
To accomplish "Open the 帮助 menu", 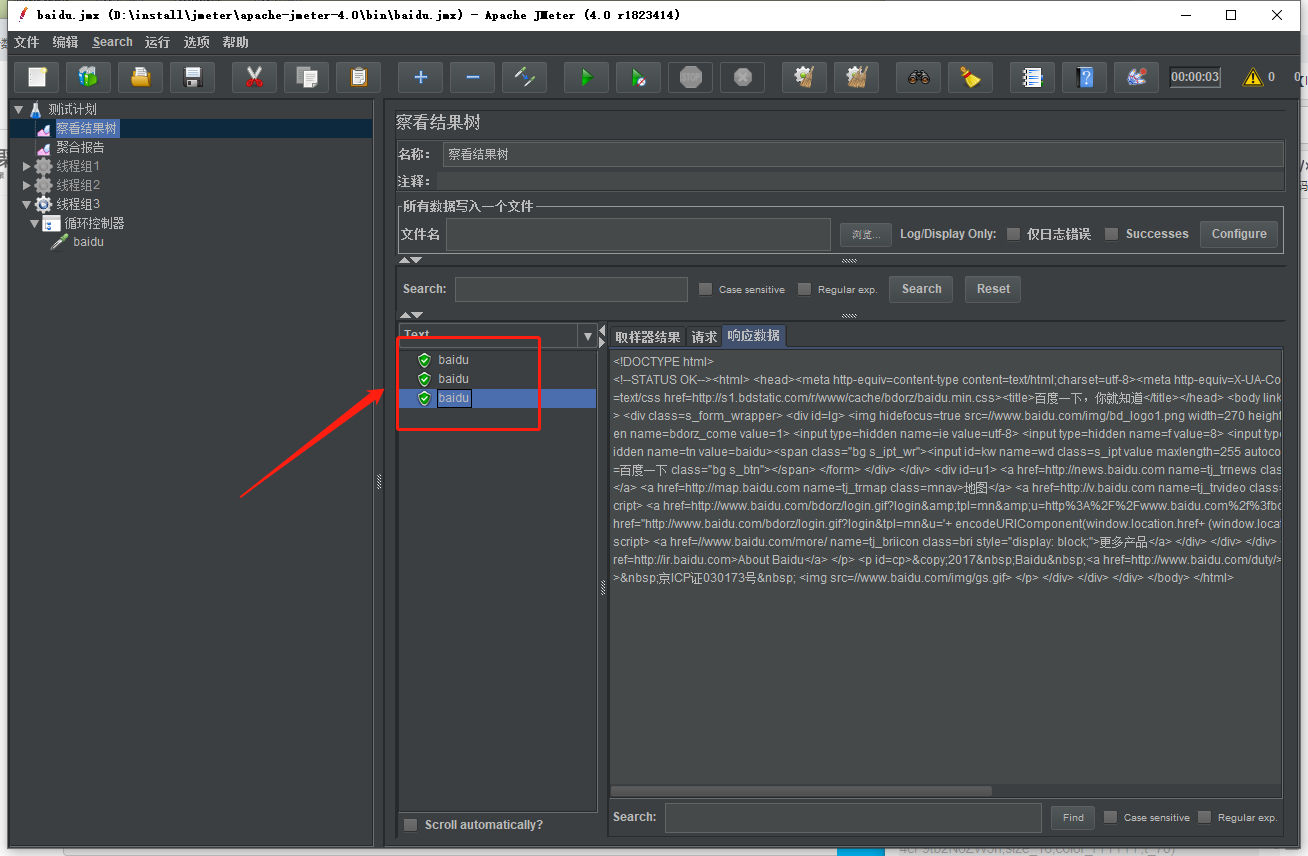I will pos(236,42).
